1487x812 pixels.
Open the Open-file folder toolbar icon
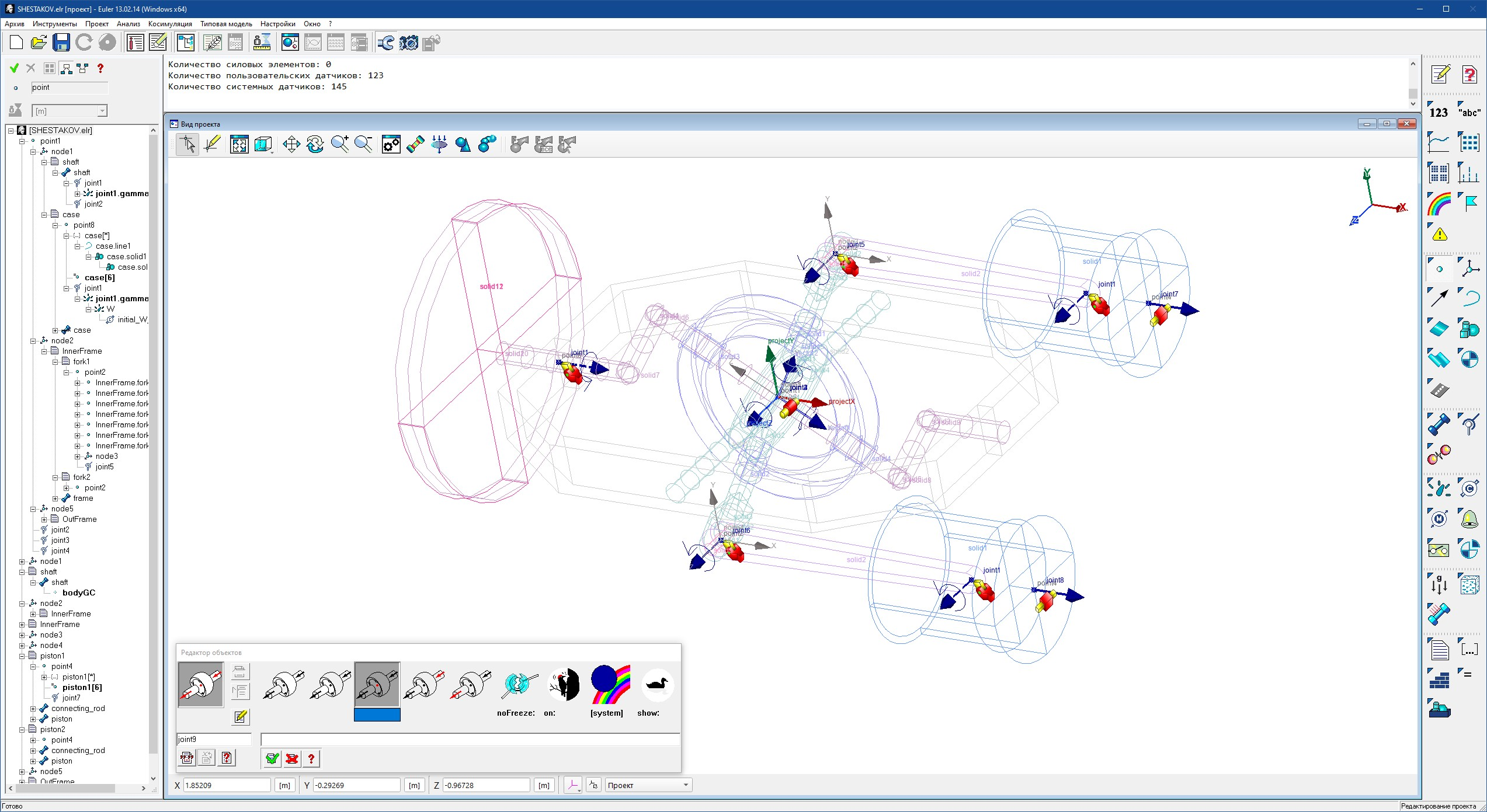coord(39,42)
